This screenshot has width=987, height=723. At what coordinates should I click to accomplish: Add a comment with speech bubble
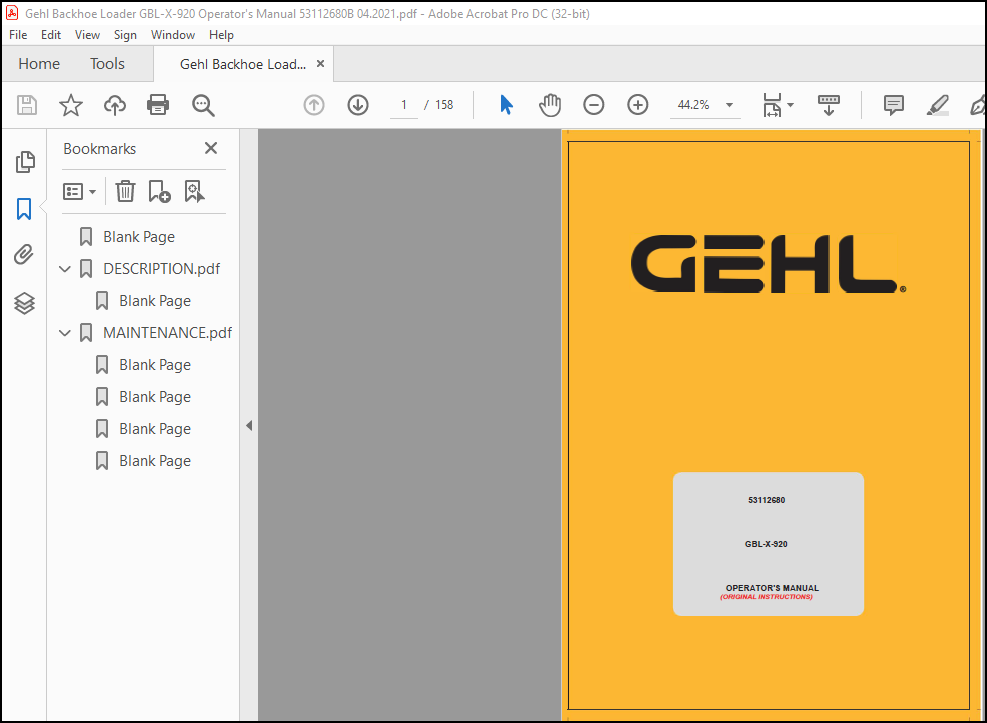click(893, 105)
